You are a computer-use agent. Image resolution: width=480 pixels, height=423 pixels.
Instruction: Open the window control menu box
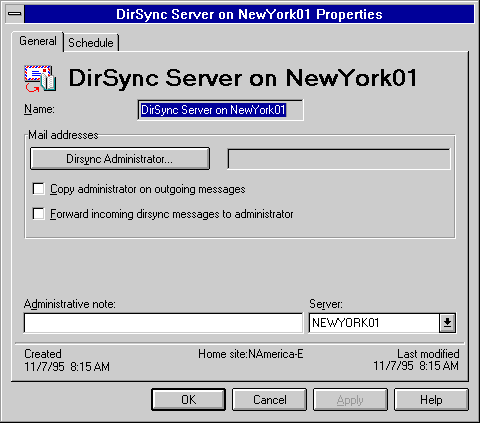coord(15,14)
